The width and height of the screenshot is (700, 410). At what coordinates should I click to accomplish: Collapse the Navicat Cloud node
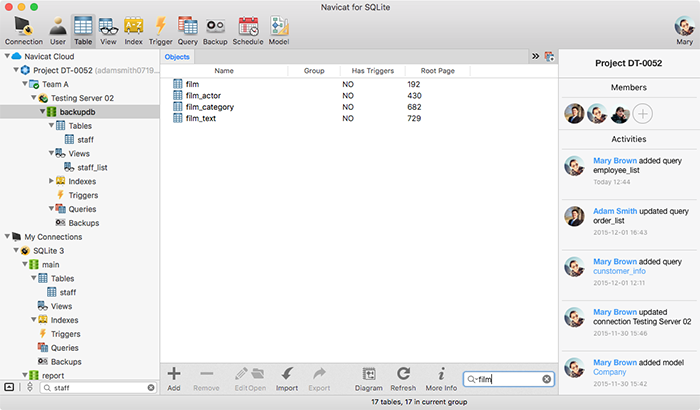coord(7,56)
